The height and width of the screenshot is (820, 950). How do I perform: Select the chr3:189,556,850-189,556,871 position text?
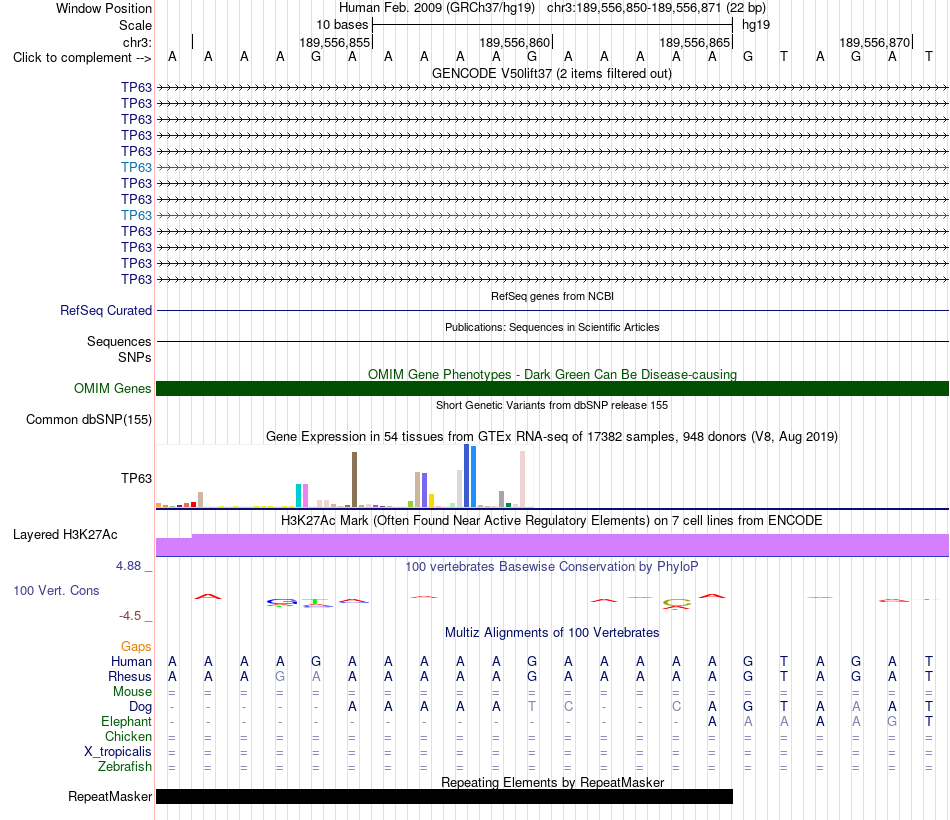coord(634,8)
